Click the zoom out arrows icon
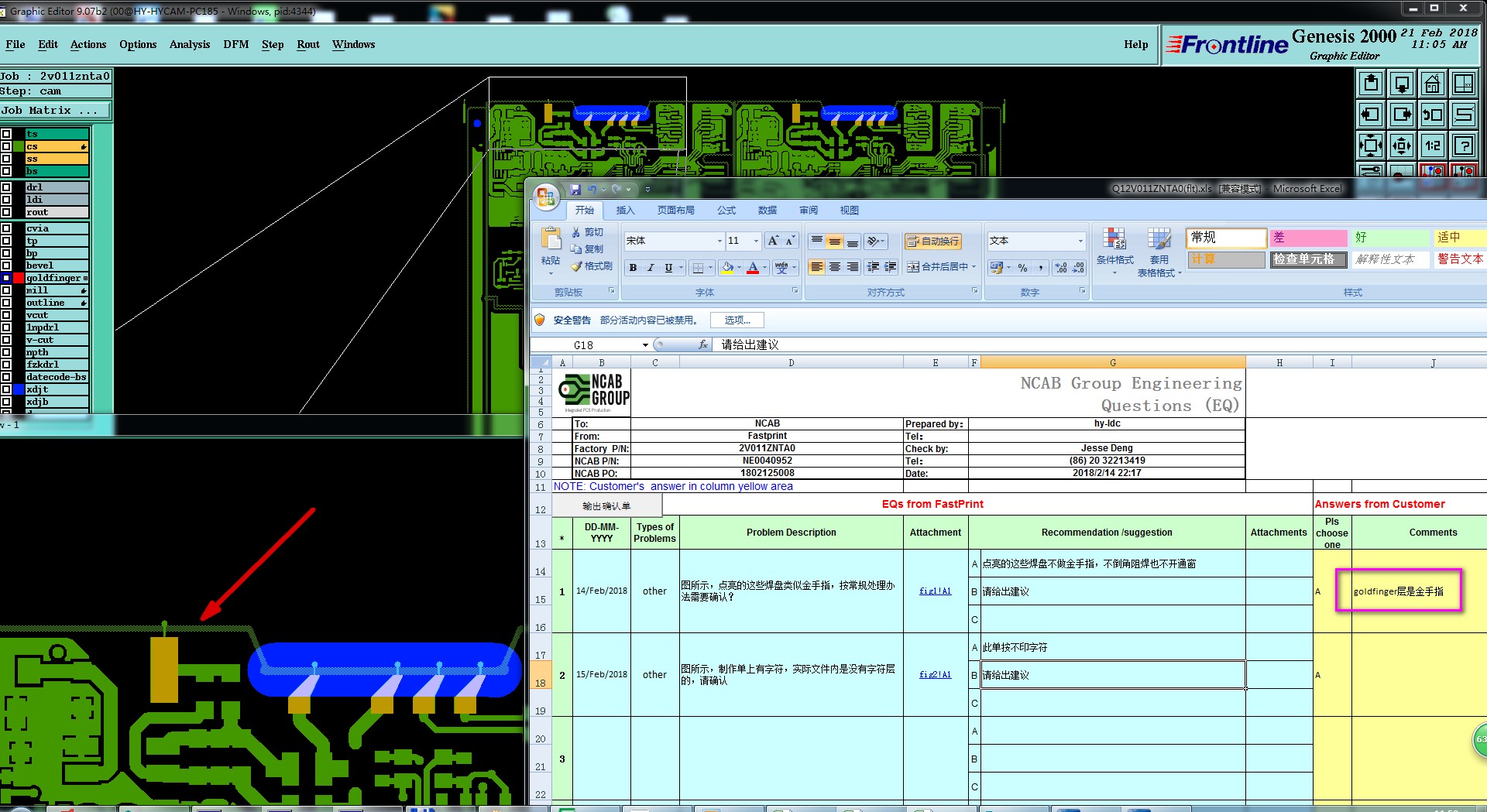Image resolution: width=1487 pixels, height=812 pixels. (1401, 146)
